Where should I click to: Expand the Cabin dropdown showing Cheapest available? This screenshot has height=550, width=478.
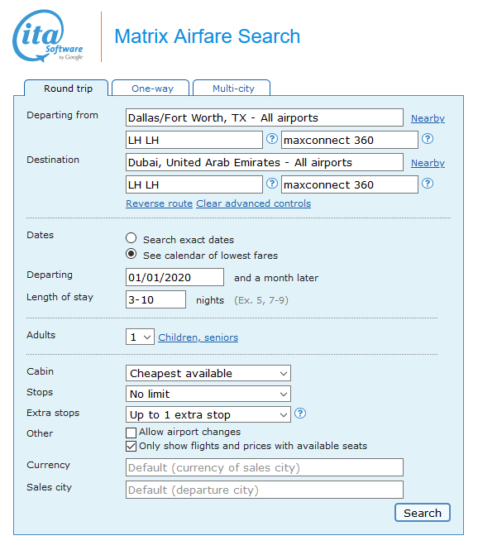pos(208,373)
